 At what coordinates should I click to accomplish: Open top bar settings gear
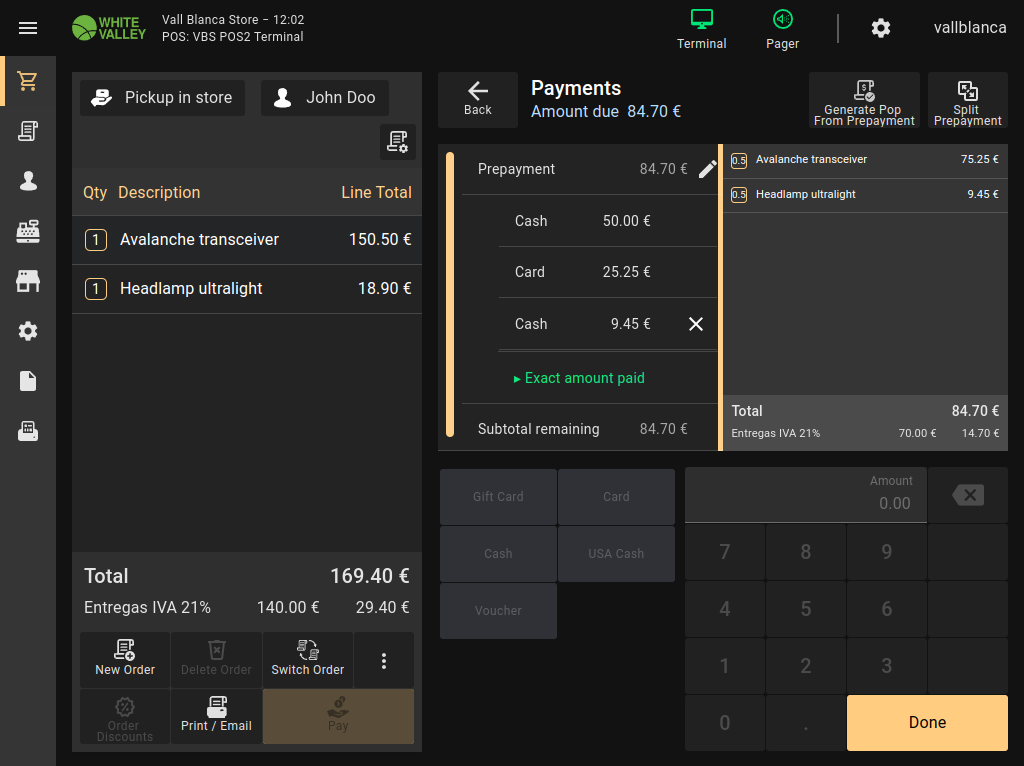pyautogui.click(x=880, y=28)
